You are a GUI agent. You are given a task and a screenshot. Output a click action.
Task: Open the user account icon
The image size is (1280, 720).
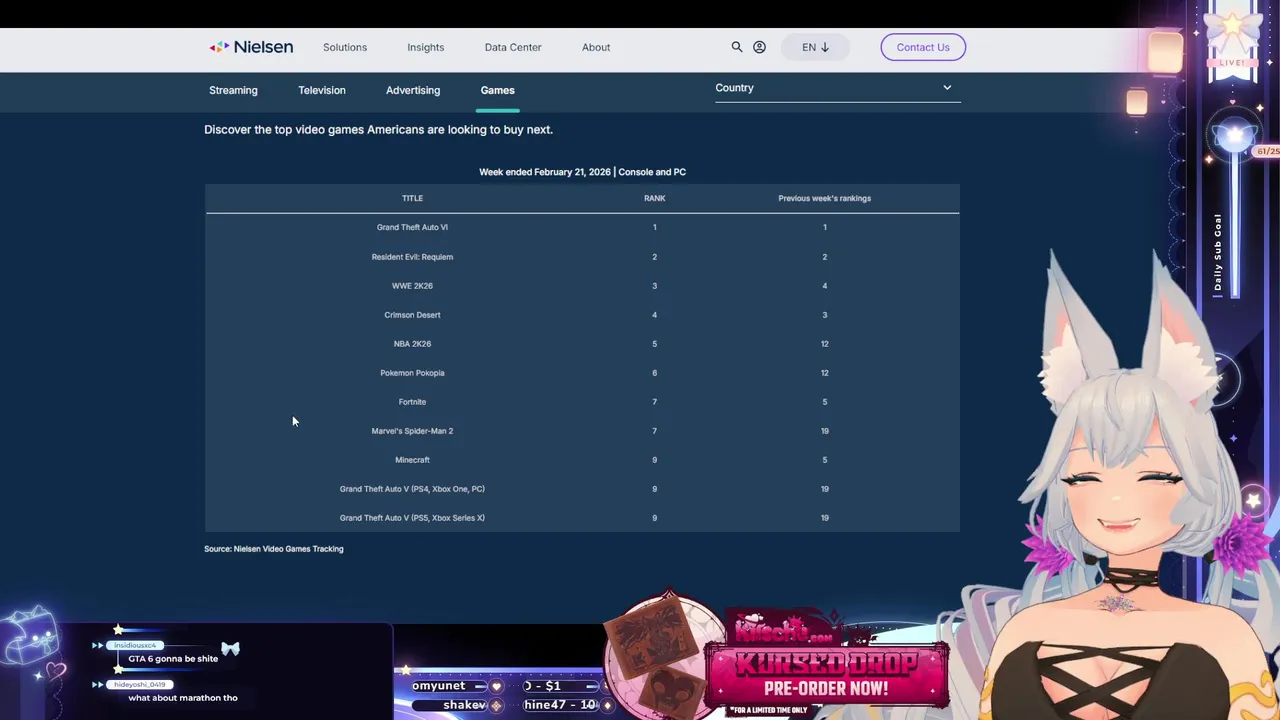759,47
